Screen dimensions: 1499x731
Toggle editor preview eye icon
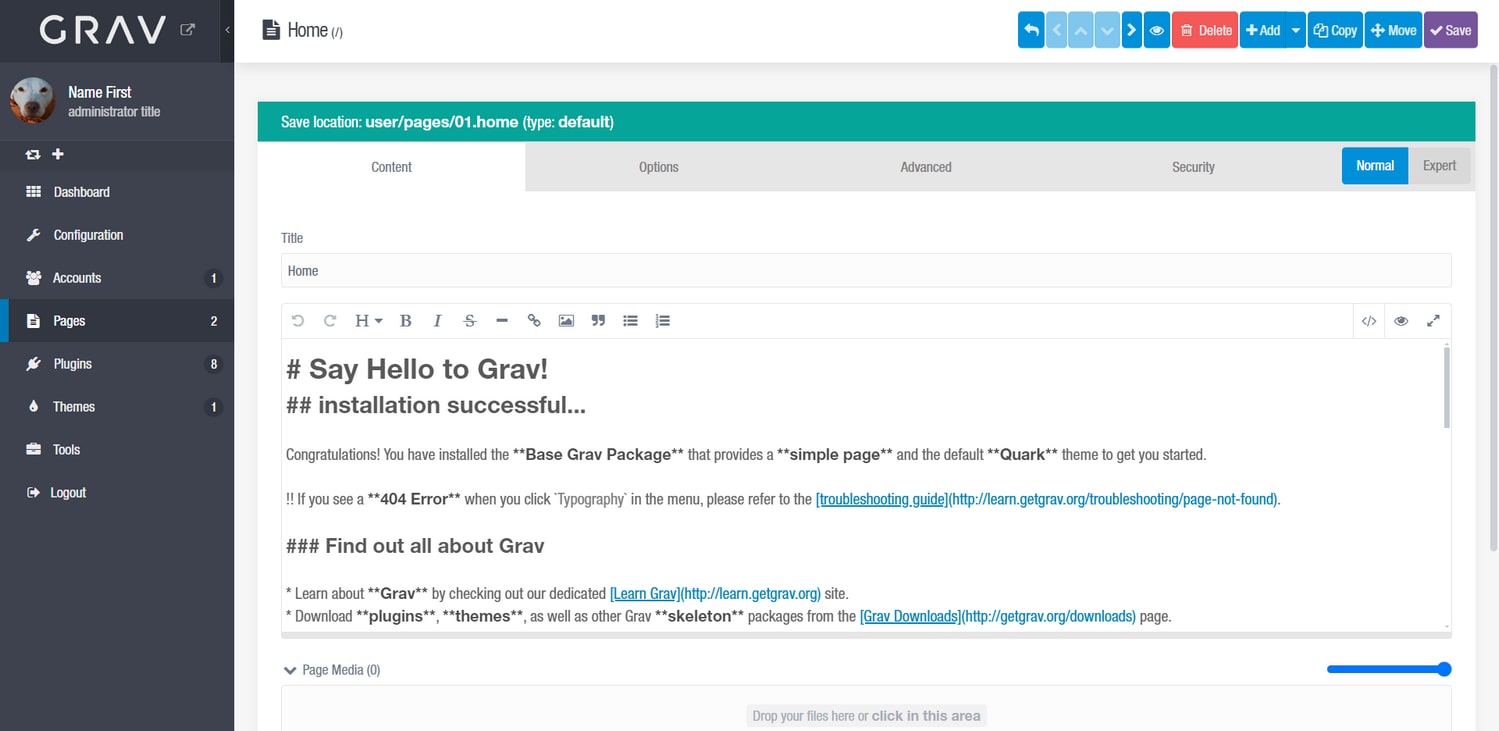point(1401,321)
